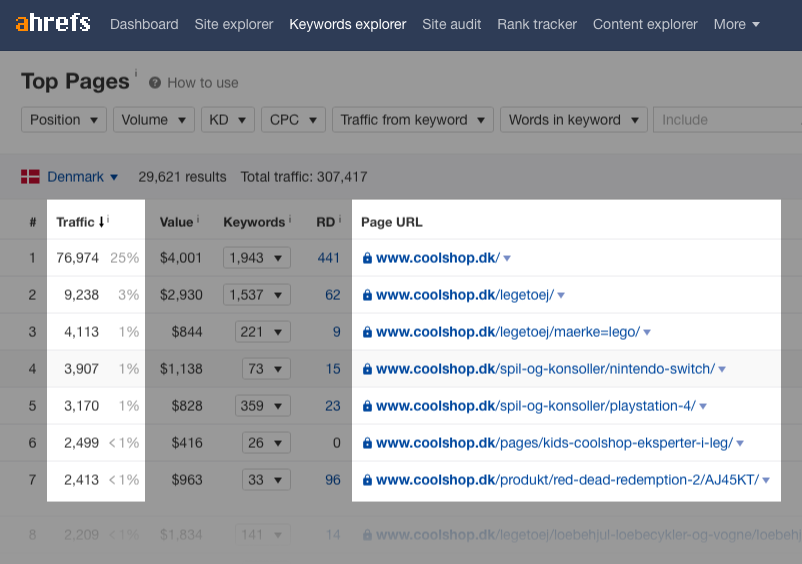Viewport: 802px width, 564px height.
Task: Sort by the RD column header
Action: point(325,222)
